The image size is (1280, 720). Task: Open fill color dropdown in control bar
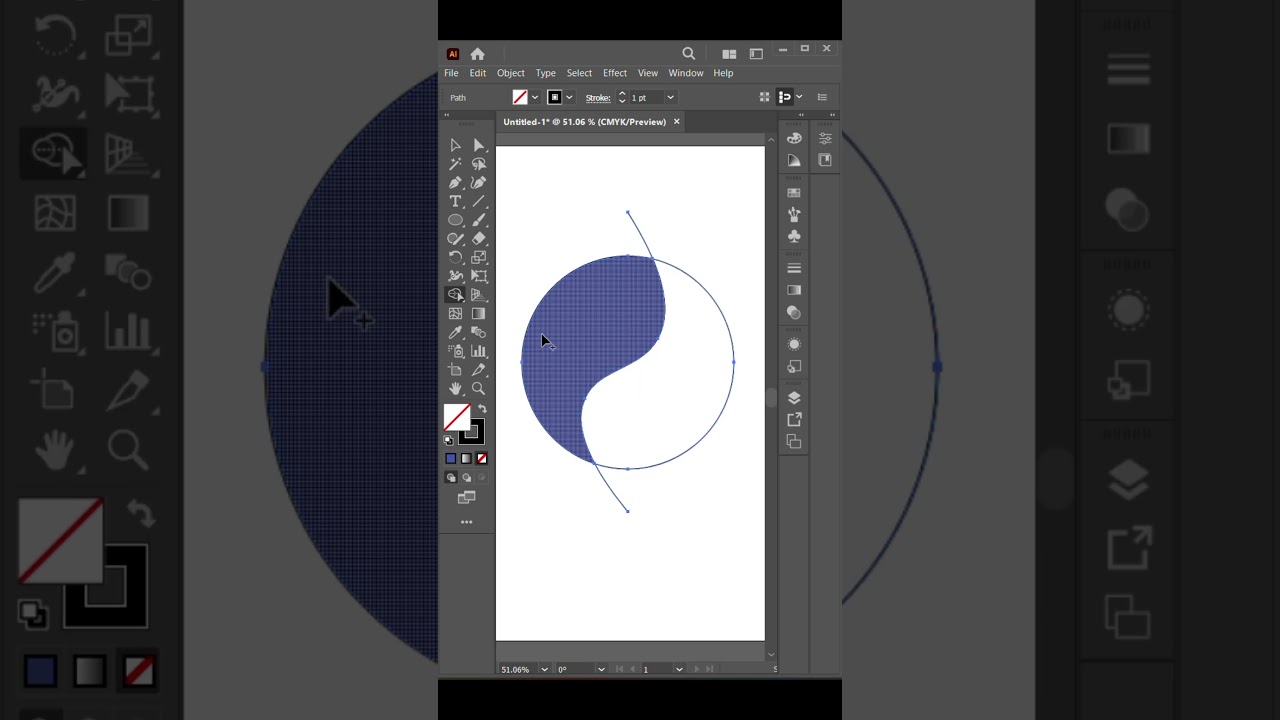535,97
